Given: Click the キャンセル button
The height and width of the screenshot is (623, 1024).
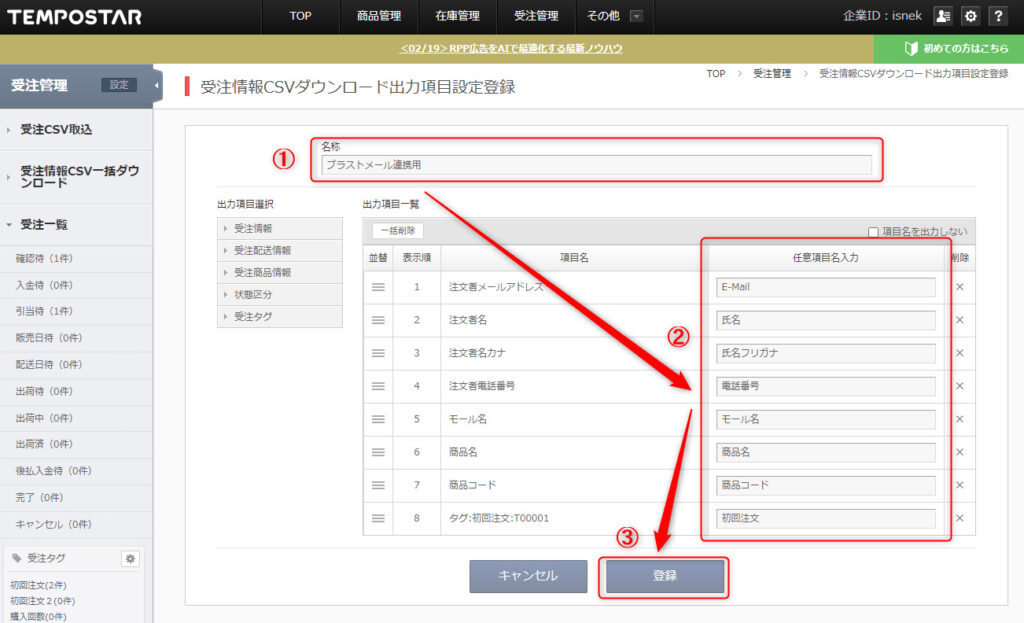Looking at the screenshot, I should [528, 576].
